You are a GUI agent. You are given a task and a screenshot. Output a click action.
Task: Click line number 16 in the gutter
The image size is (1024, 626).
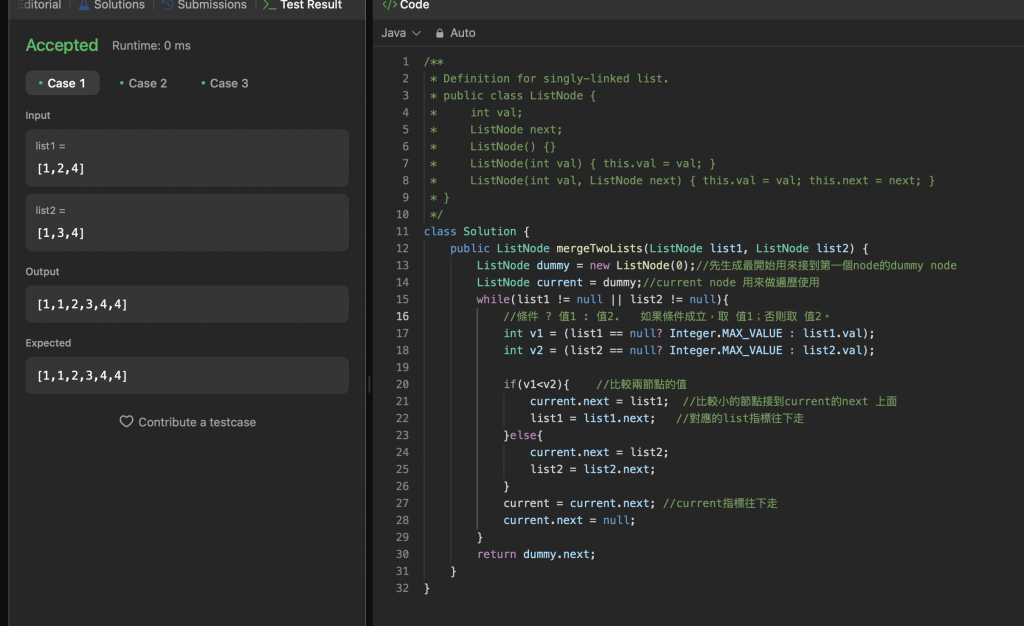(x=402, y=316)
